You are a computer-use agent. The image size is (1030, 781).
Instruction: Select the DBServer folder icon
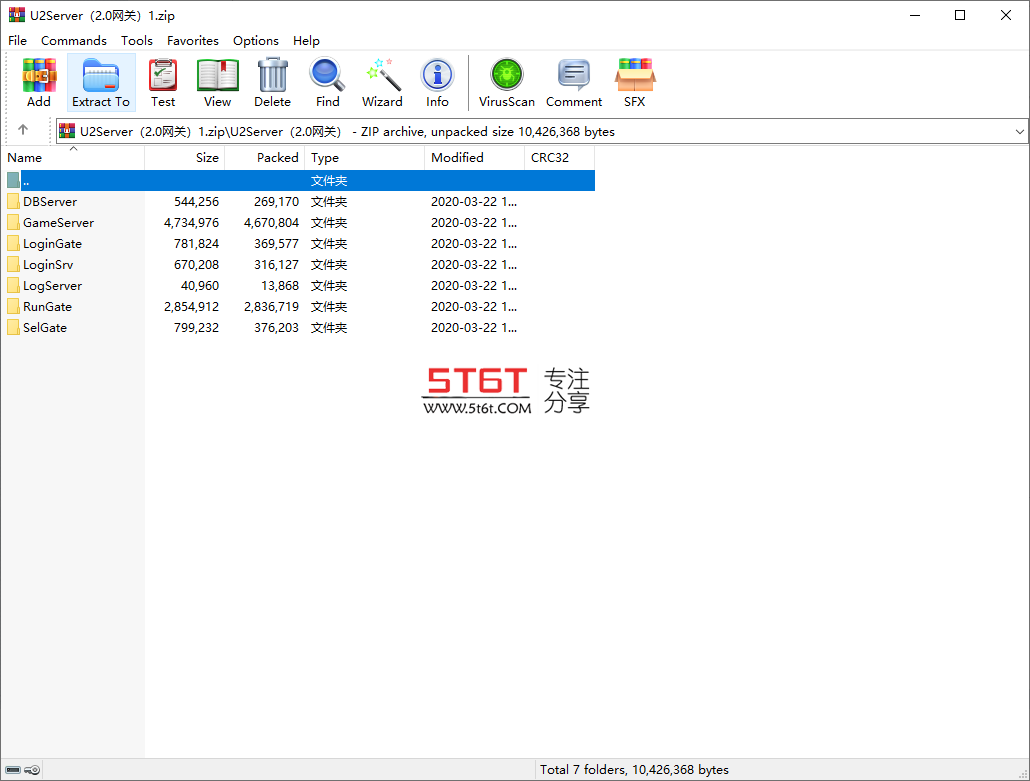point(13,202)
